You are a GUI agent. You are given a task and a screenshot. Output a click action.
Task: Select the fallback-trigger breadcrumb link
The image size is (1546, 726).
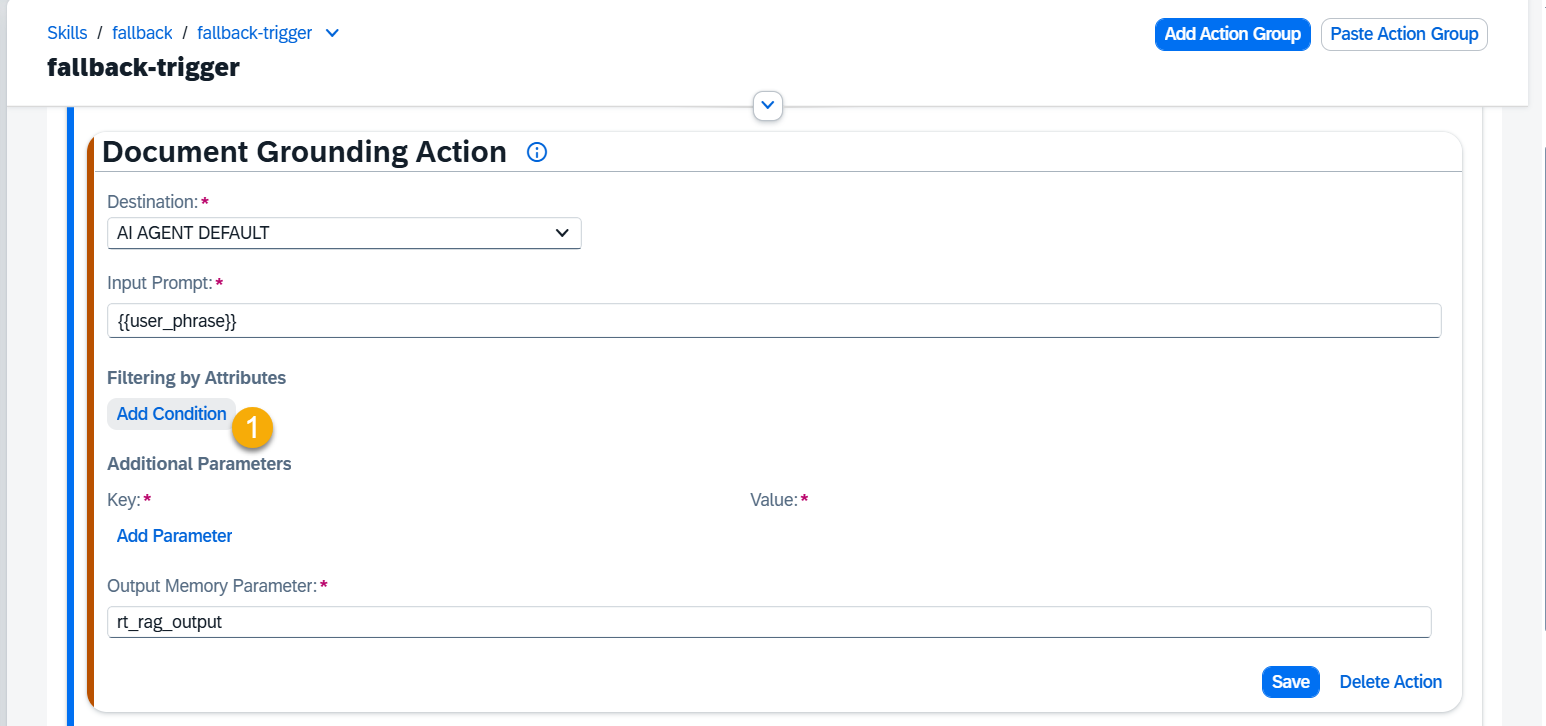point(254,33)
